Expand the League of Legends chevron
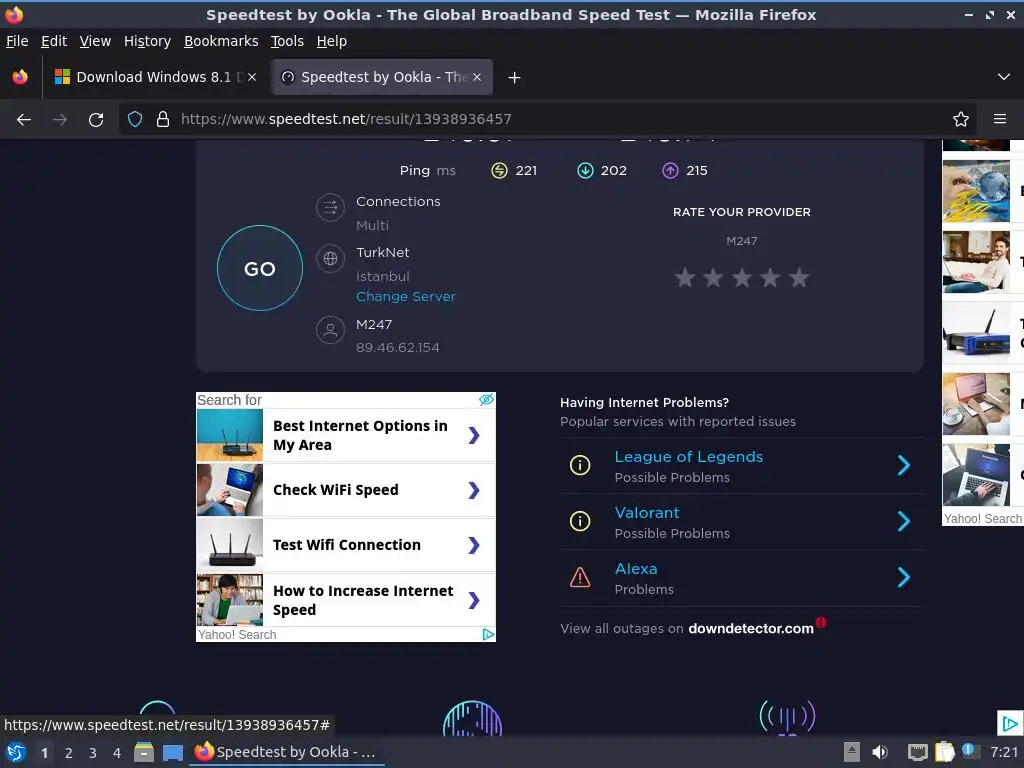 [904, 465]
